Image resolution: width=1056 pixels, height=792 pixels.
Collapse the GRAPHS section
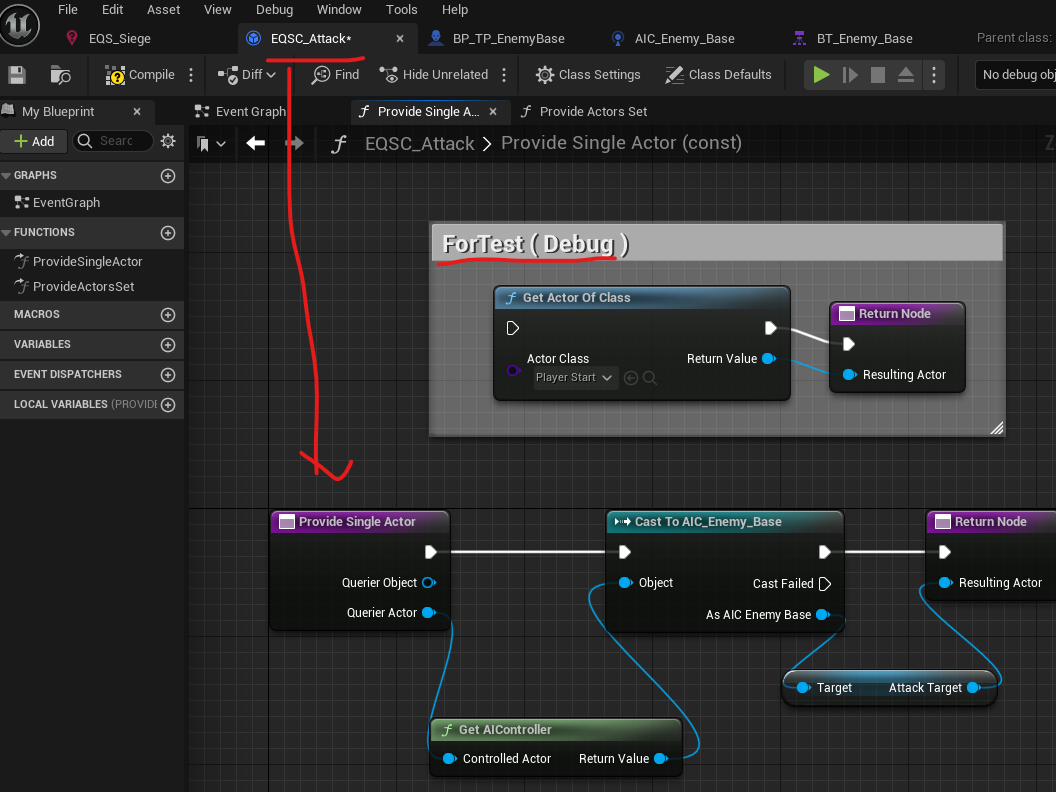point(6,175)
